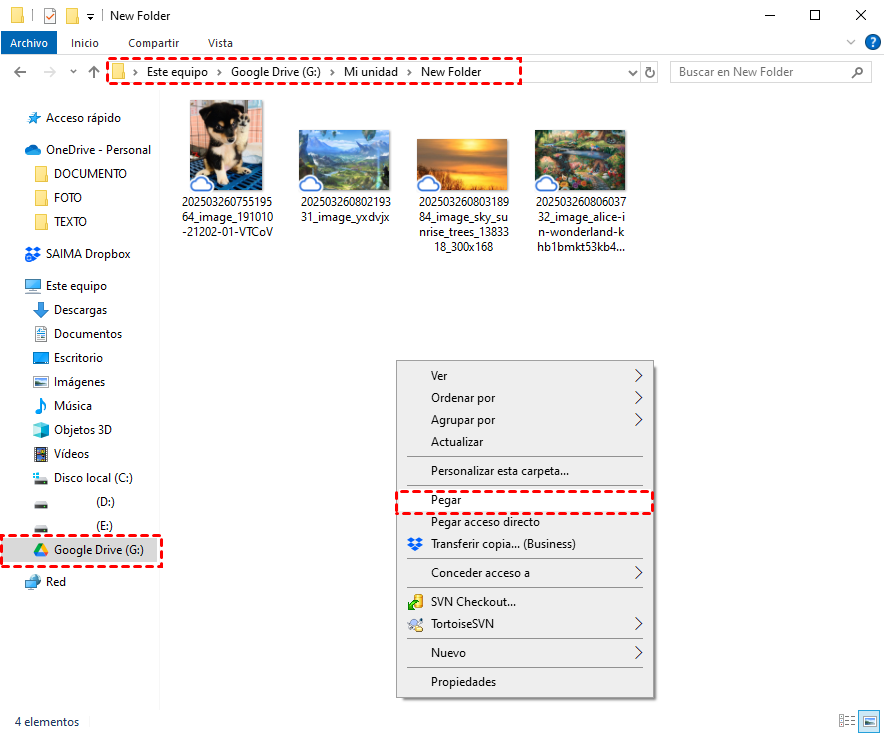This screenshot has width=885, height=734.
Task: Click 'Este equipo' in the address breadcrumb
Action: [177, 72]
